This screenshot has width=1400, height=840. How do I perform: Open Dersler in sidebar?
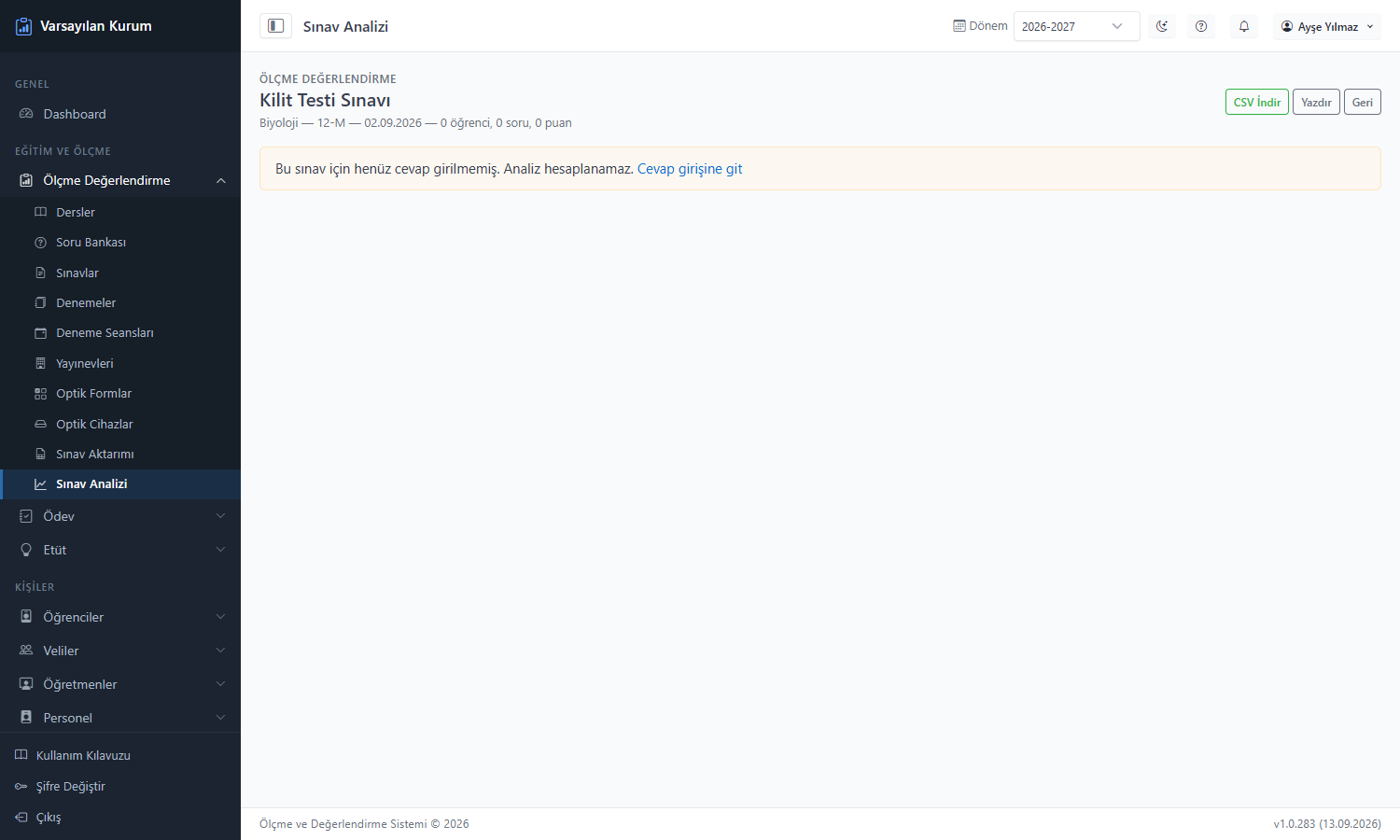[x=120, y=212]
